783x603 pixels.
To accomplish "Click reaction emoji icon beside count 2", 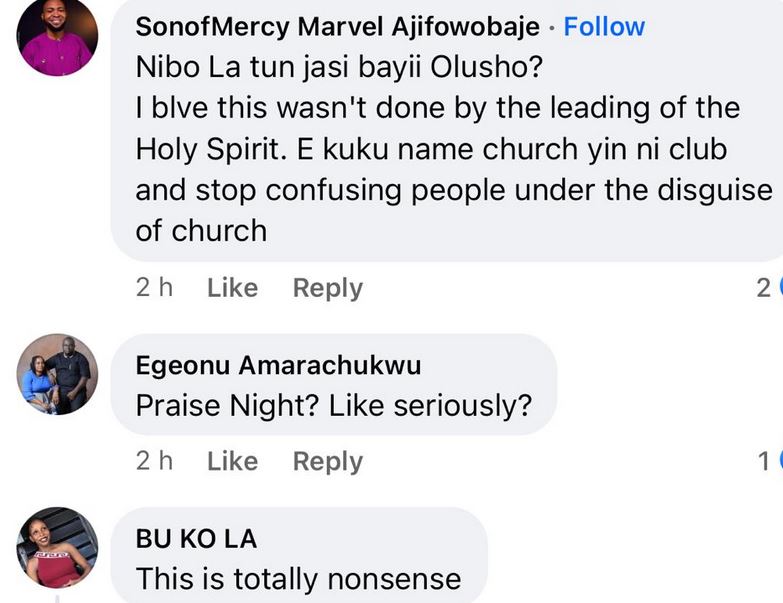I will (x=779, y=288).
